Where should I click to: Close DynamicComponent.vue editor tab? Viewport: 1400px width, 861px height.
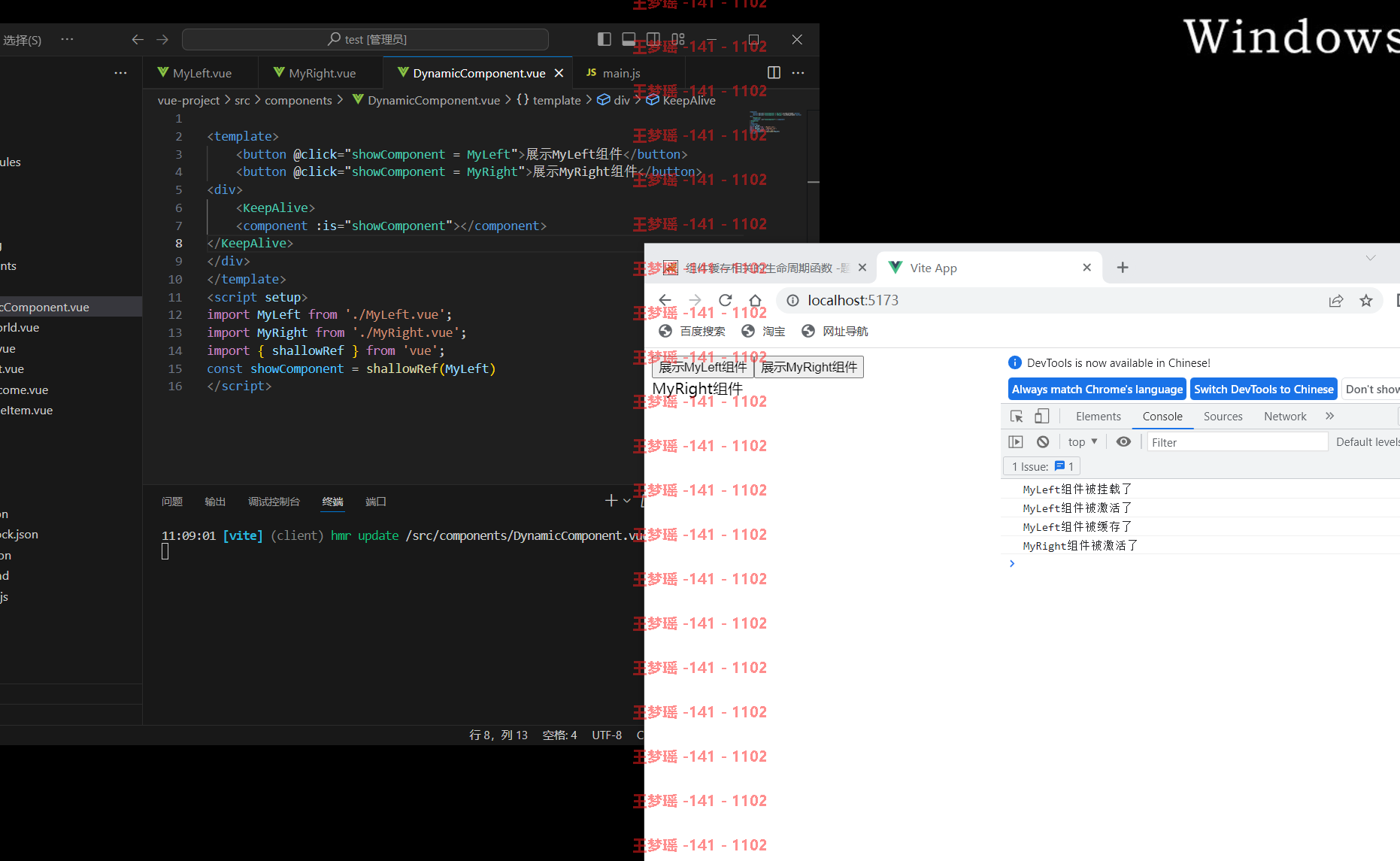tap(559, 73)
